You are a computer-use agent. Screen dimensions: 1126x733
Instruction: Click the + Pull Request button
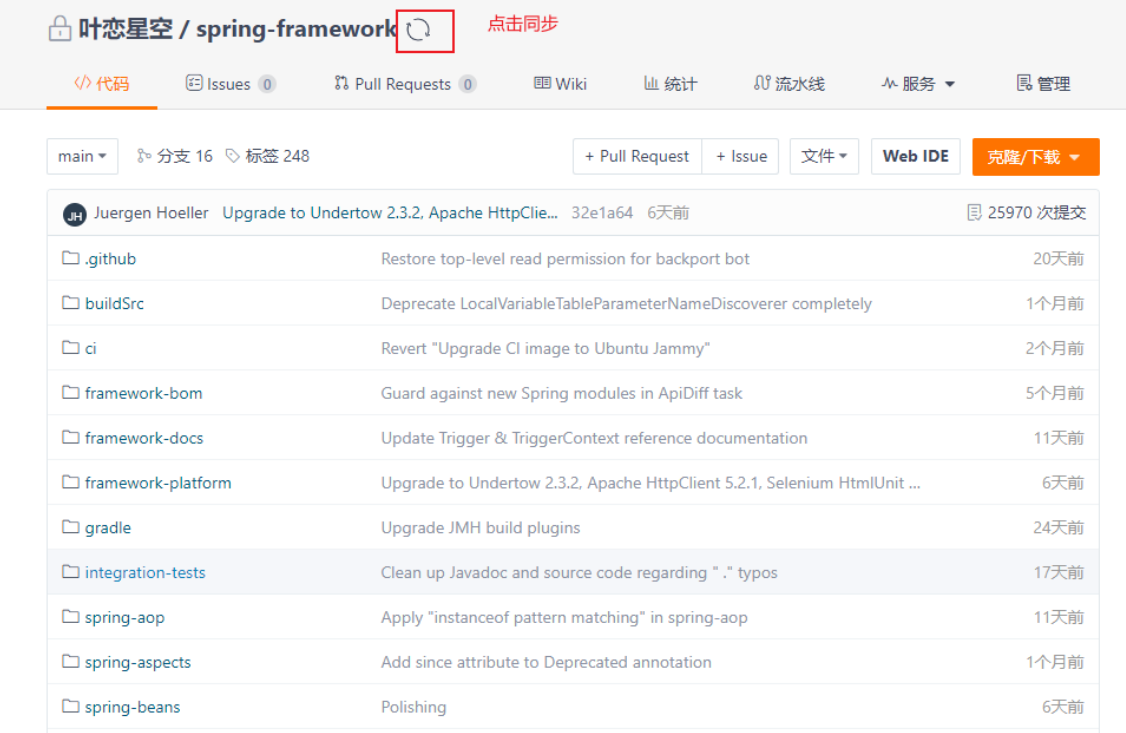(637, 157)
